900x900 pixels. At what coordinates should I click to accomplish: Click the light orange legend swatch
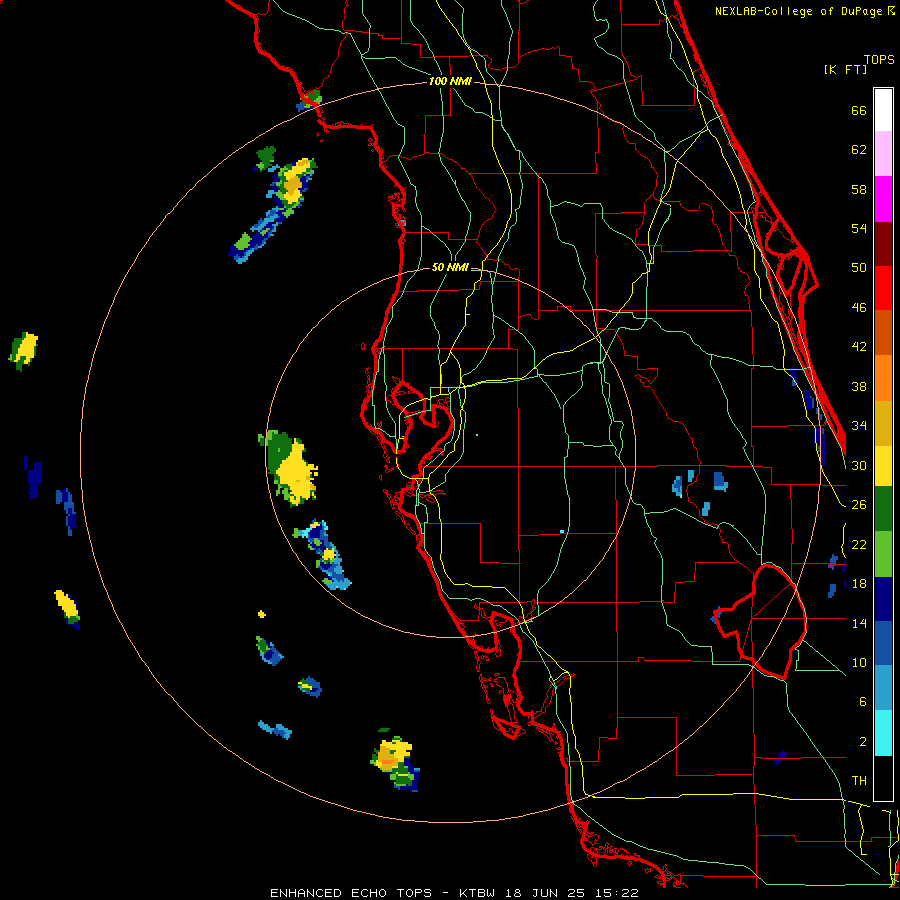pos(883,378)
